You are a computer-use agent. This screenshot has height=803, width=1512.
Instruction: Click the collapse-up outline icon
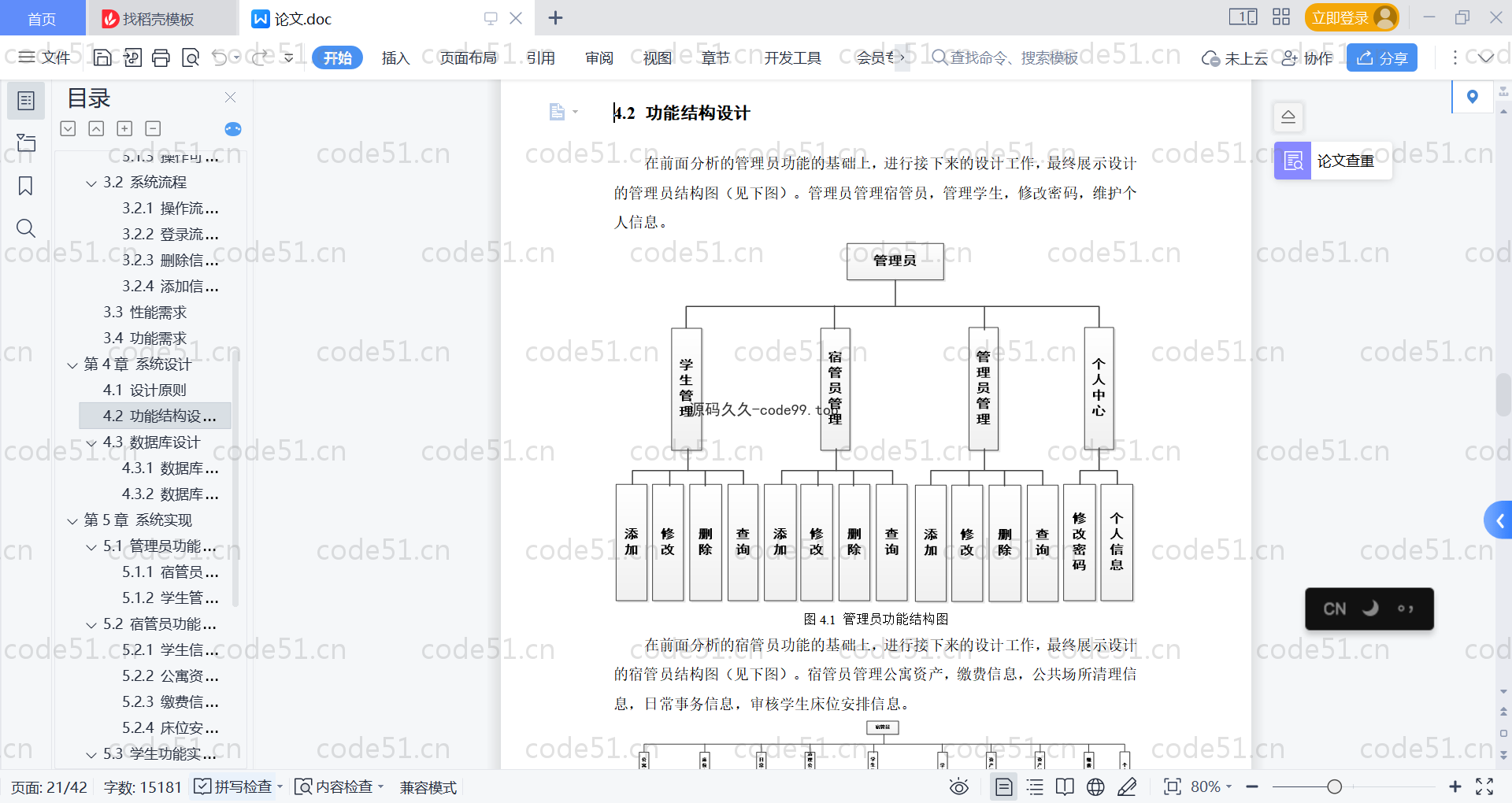coord(96,128)
